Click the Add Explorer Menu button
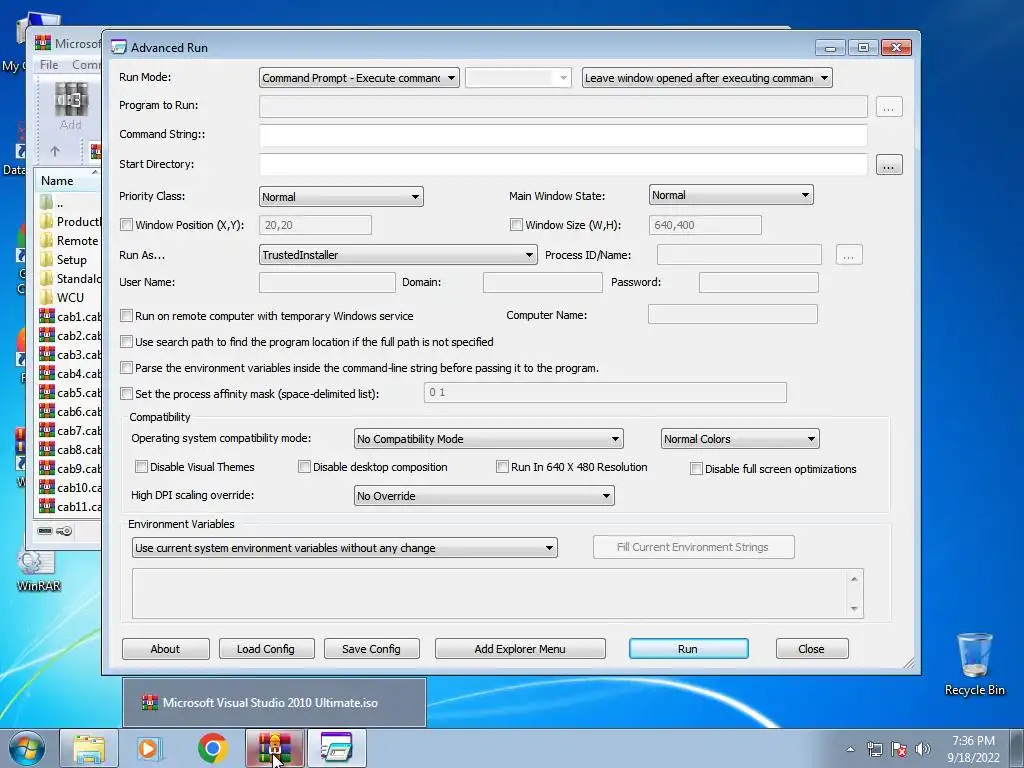1024x768 pixels. pos(520,649)
